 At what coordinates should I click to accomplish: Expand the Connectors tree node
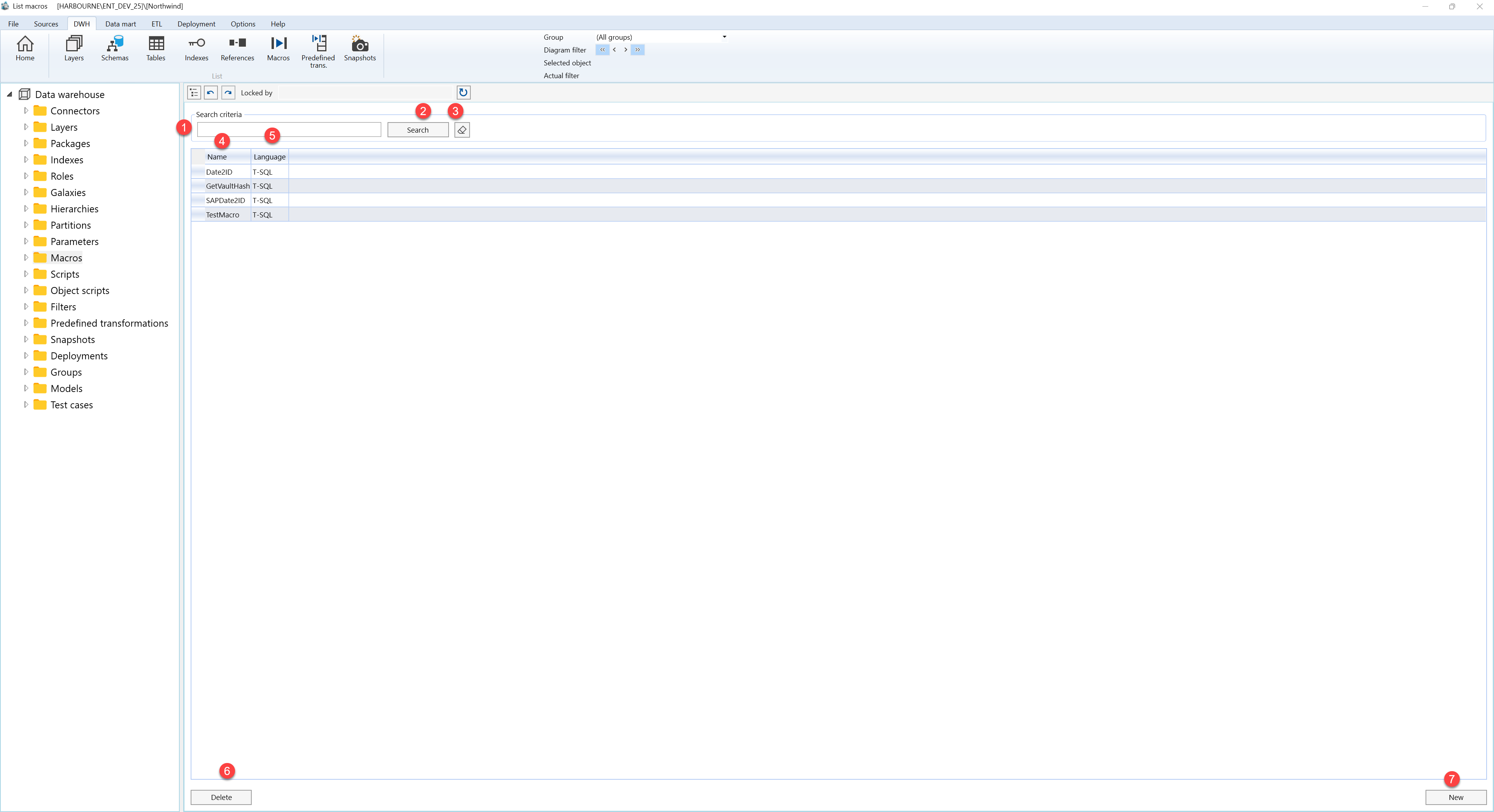pos(26,110)
